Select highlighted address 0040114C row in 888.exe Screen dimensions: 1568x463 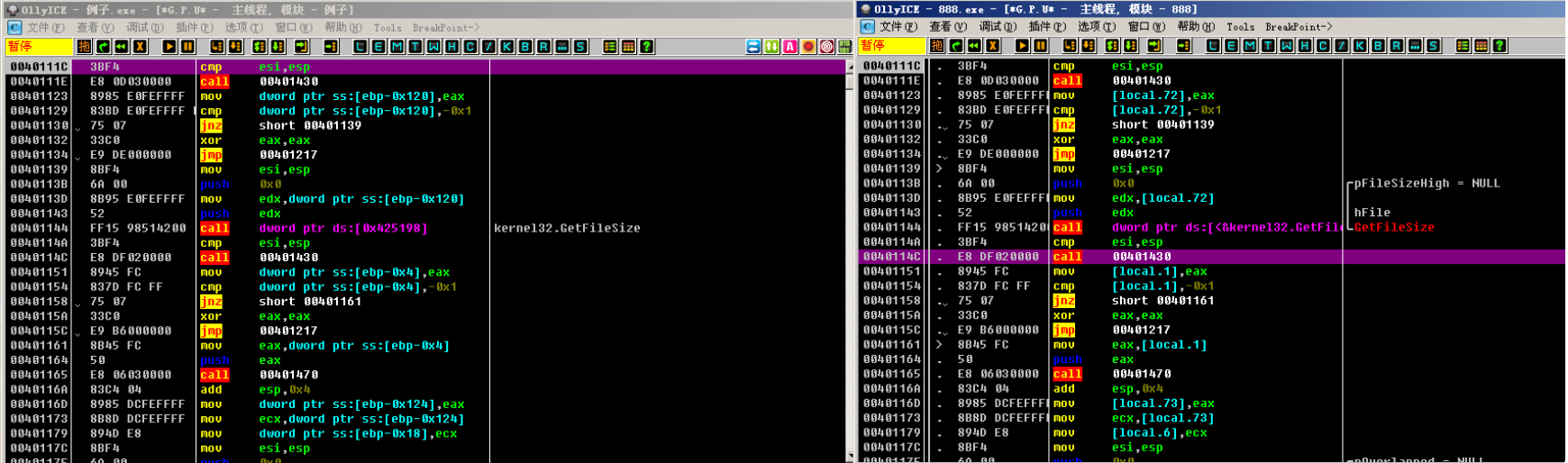(892, 258)
